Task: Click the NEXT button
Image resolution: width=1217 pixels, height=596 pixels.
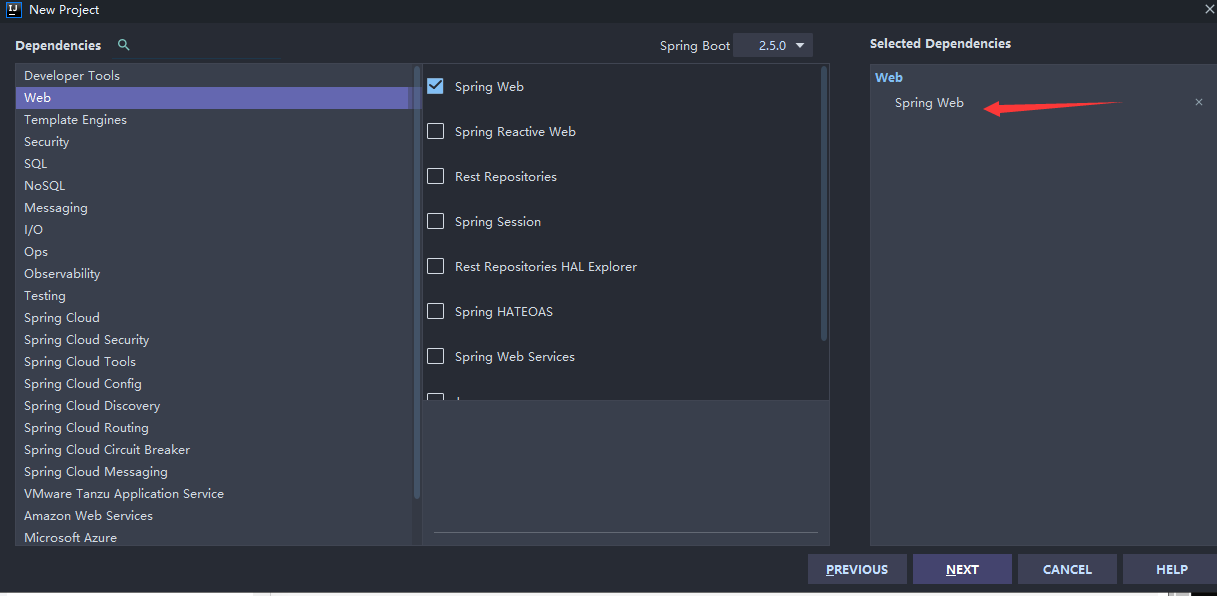Action: click(x=962, y=569)
